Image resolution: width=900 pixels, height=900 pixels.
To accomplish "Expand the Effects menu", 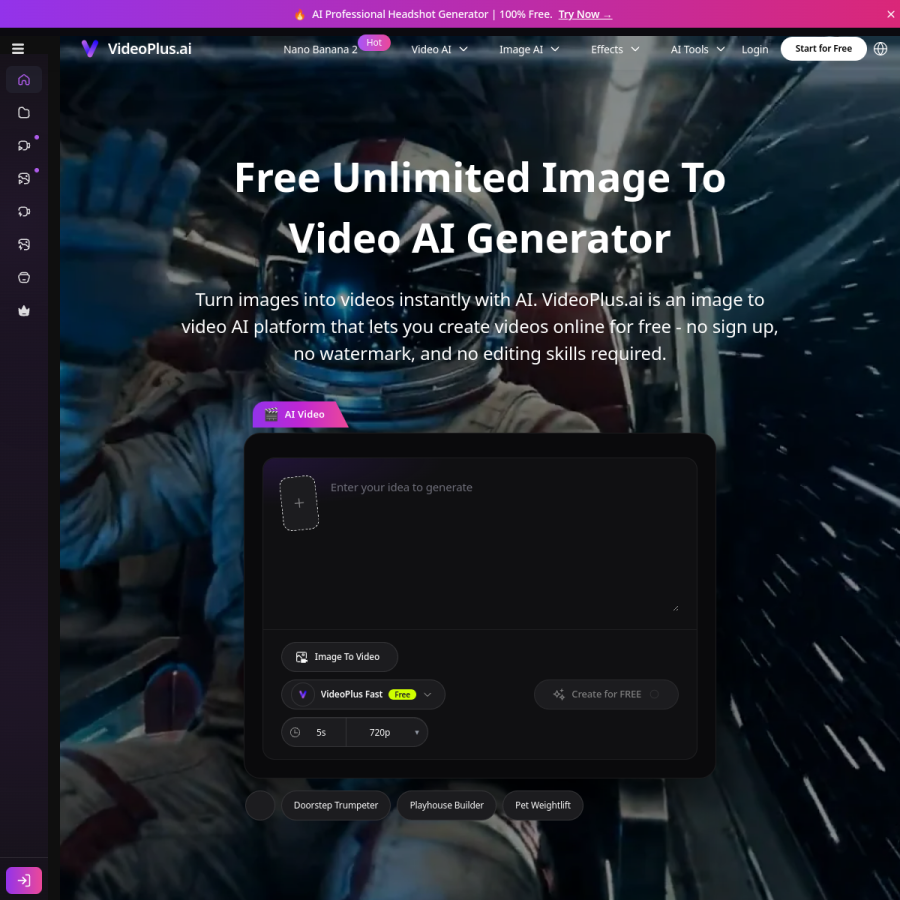I will pos(615,49).
